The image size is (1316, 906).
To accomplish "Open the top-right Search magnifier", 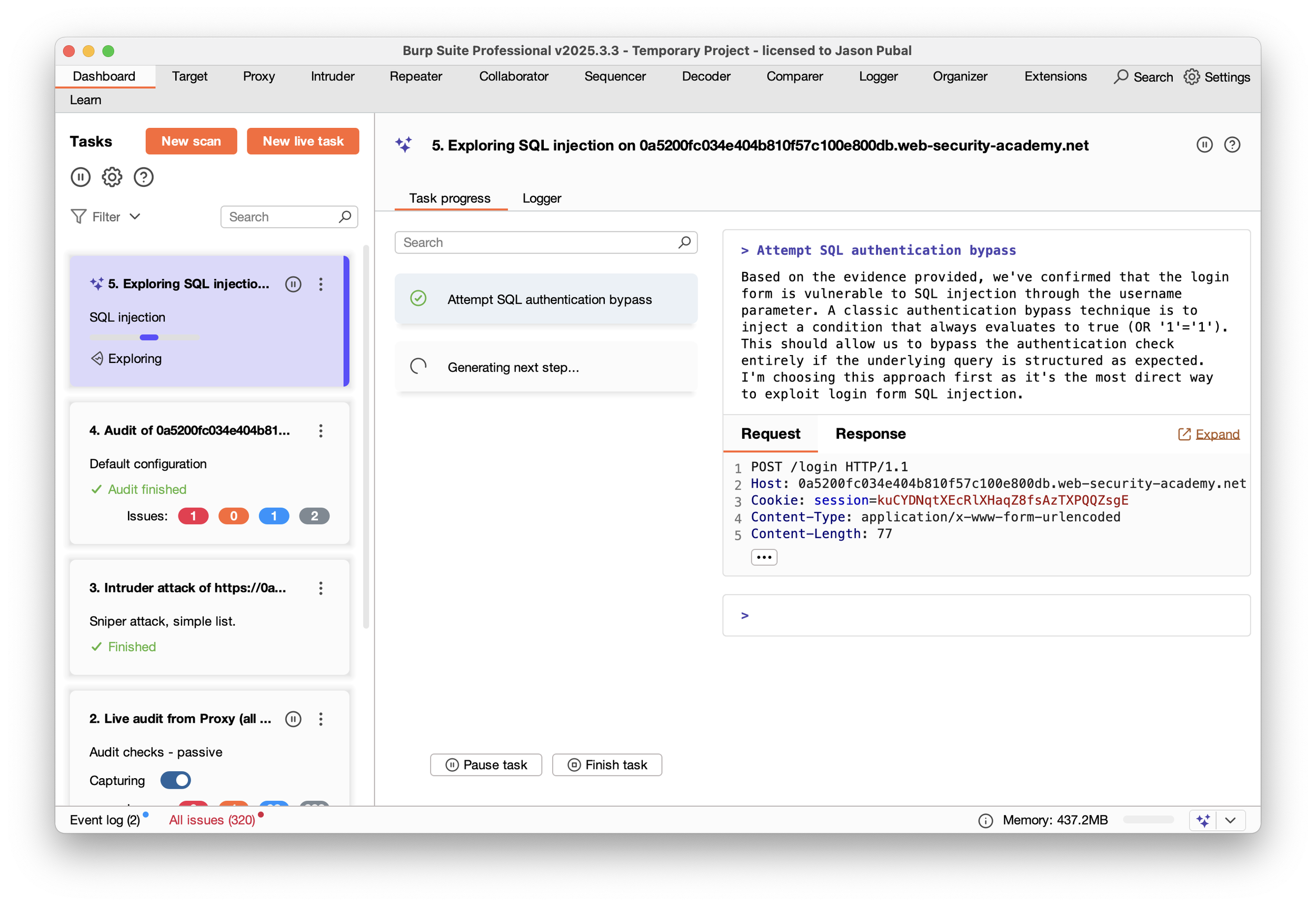I will [1121, 77].
